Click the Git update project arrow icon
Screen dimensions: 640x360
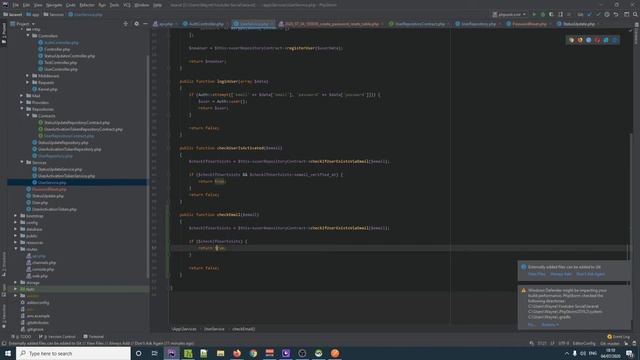pos(589,14)
